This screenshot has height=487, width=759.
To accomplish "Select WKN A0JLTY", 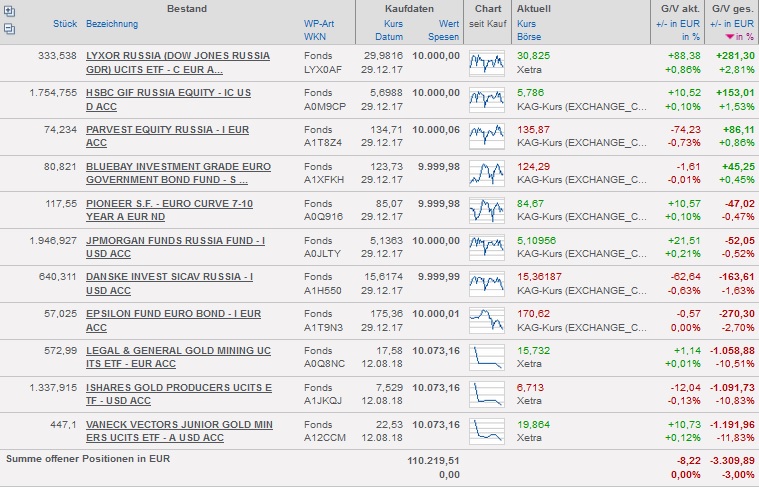I will (322, 254).
